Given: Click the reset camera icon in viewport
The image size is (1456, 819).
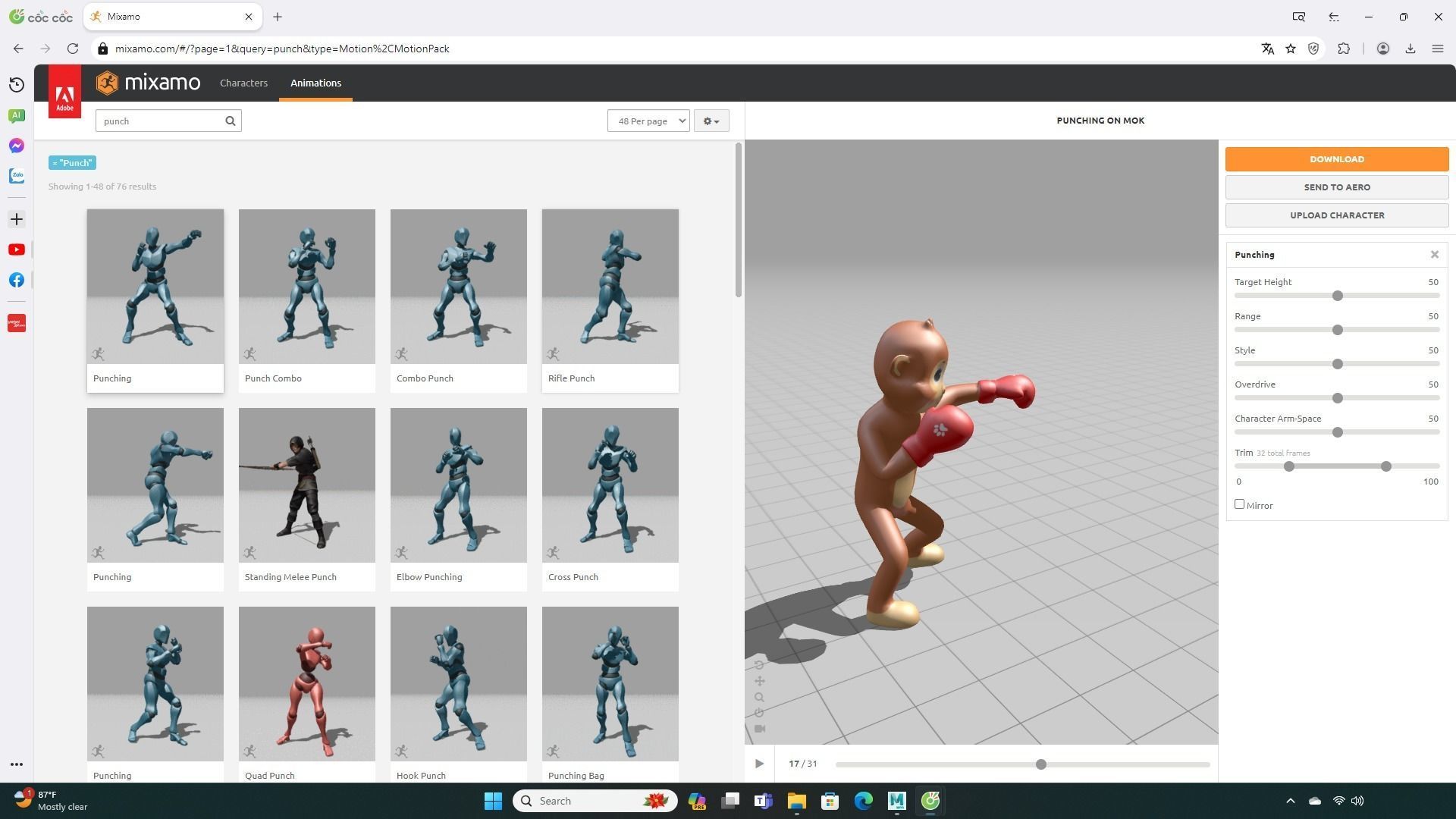Looking at the screenshot, I should (759, 665).
